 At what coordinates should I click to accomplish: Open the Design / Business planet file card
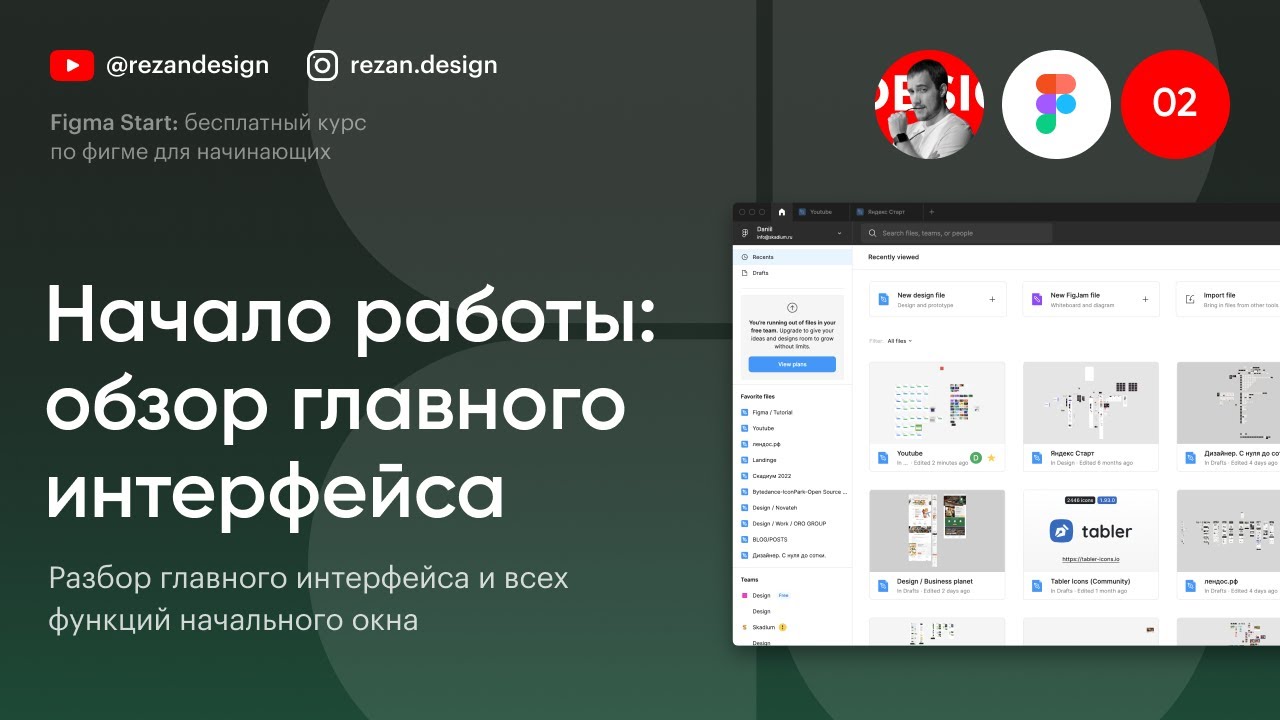pyautogui.click(x=937, y=544)
